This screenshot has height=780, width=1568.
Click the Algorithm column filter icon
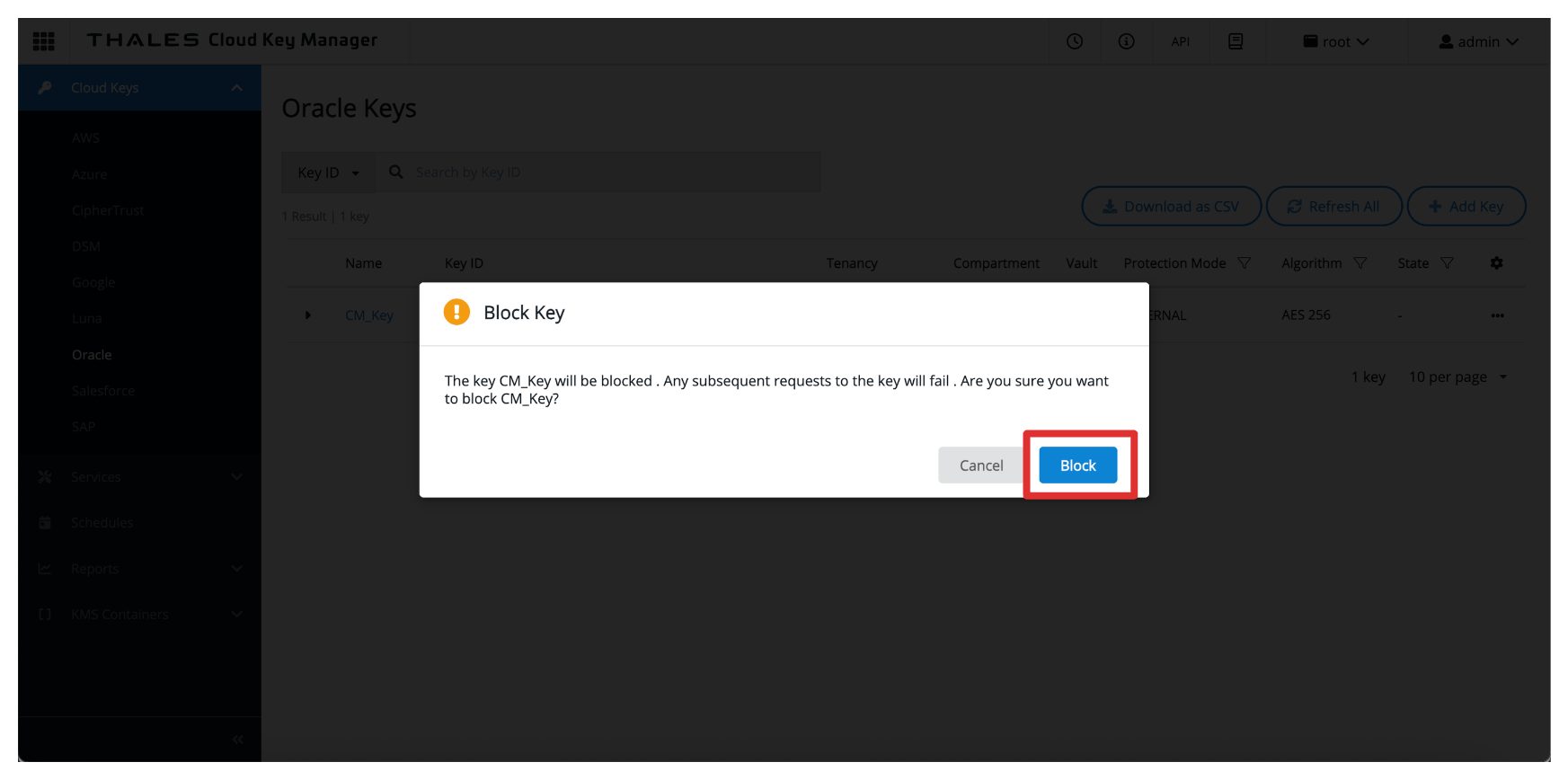tap(1360, 263)
